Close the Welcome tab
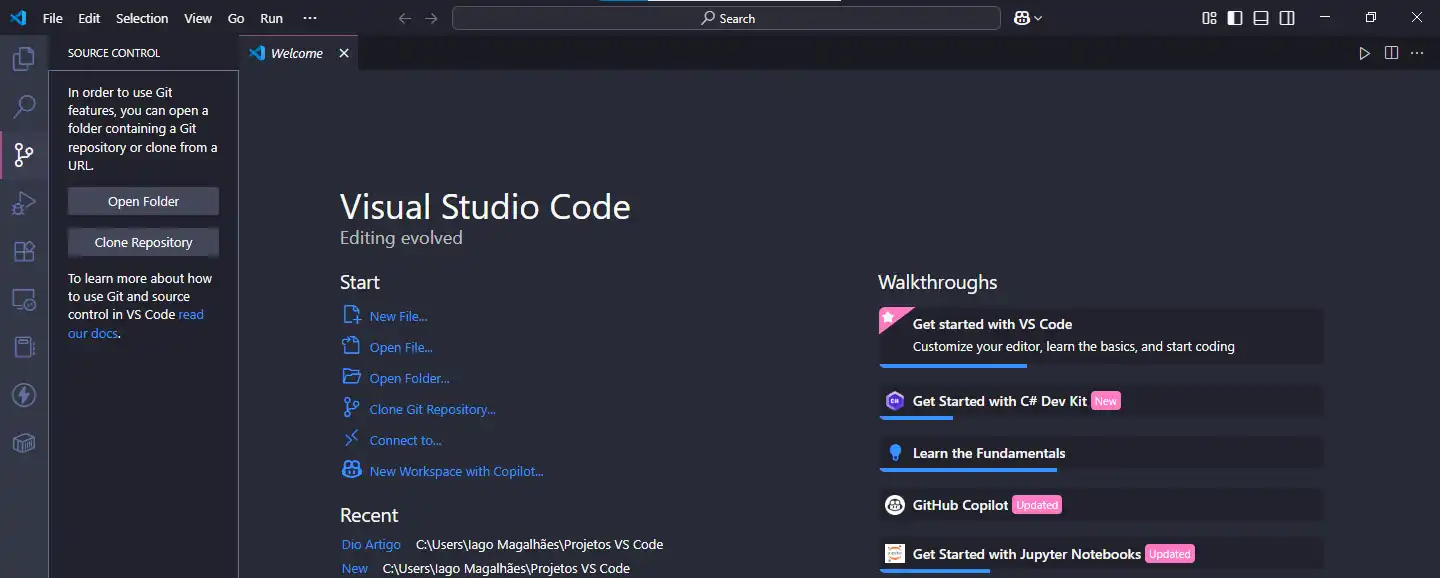This screenshot has height=578, width=1440. pos(344,53)
